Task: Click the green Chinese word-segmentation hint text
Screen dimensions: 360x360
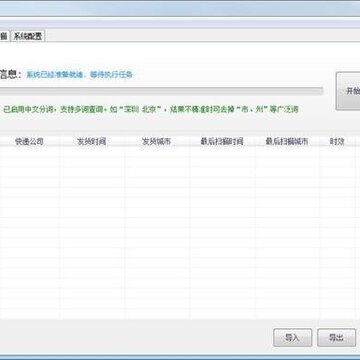Action: tap(151, 109)
